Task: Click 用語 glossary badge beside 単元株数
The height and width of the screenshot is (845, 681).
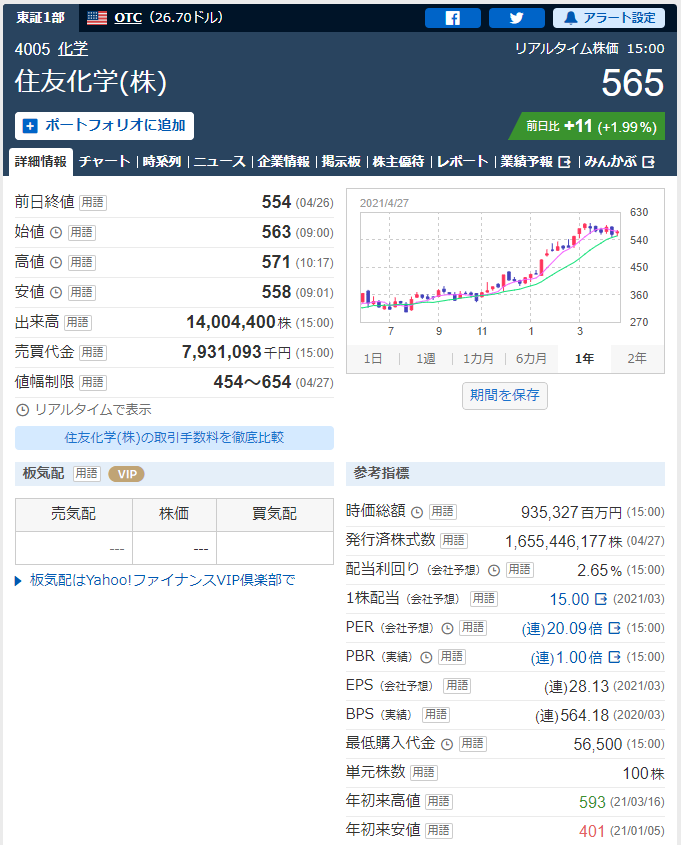Action: click(x=424, y=773)
